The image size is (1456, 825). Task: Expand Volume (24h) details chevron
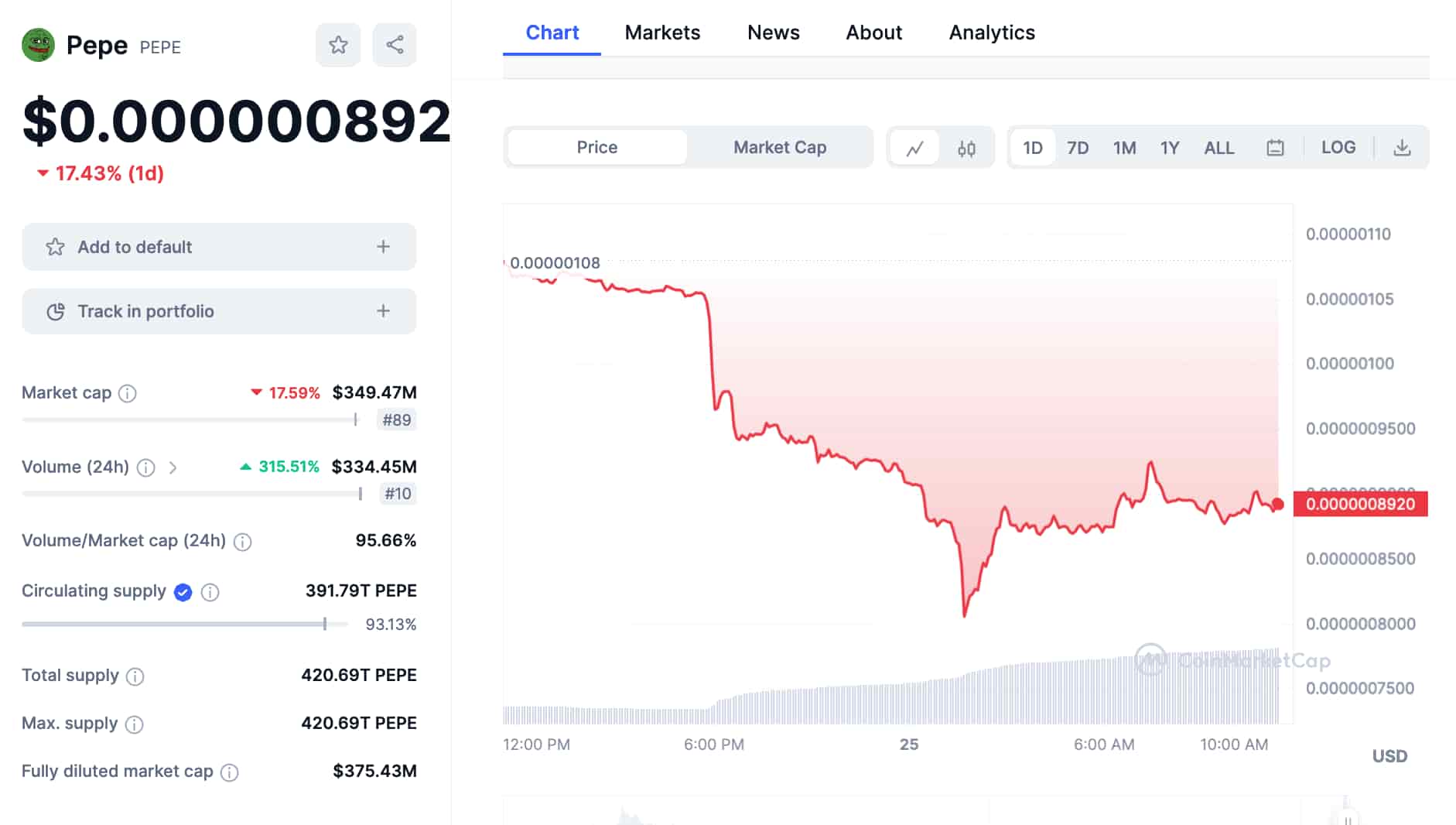(173, 468)
